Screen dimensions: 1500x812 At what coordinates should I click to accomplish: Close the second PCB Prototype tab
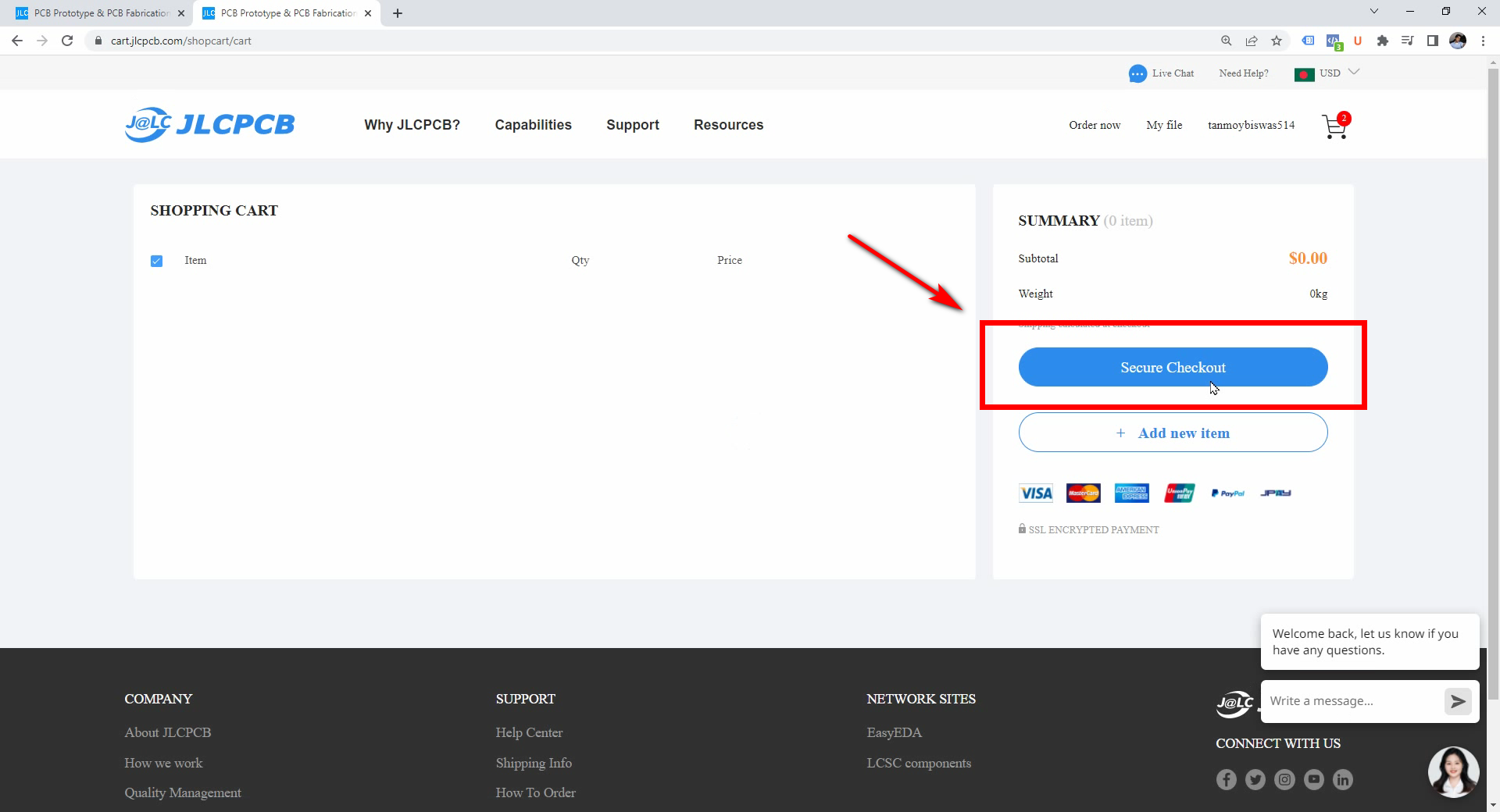[x=368, y=13]
